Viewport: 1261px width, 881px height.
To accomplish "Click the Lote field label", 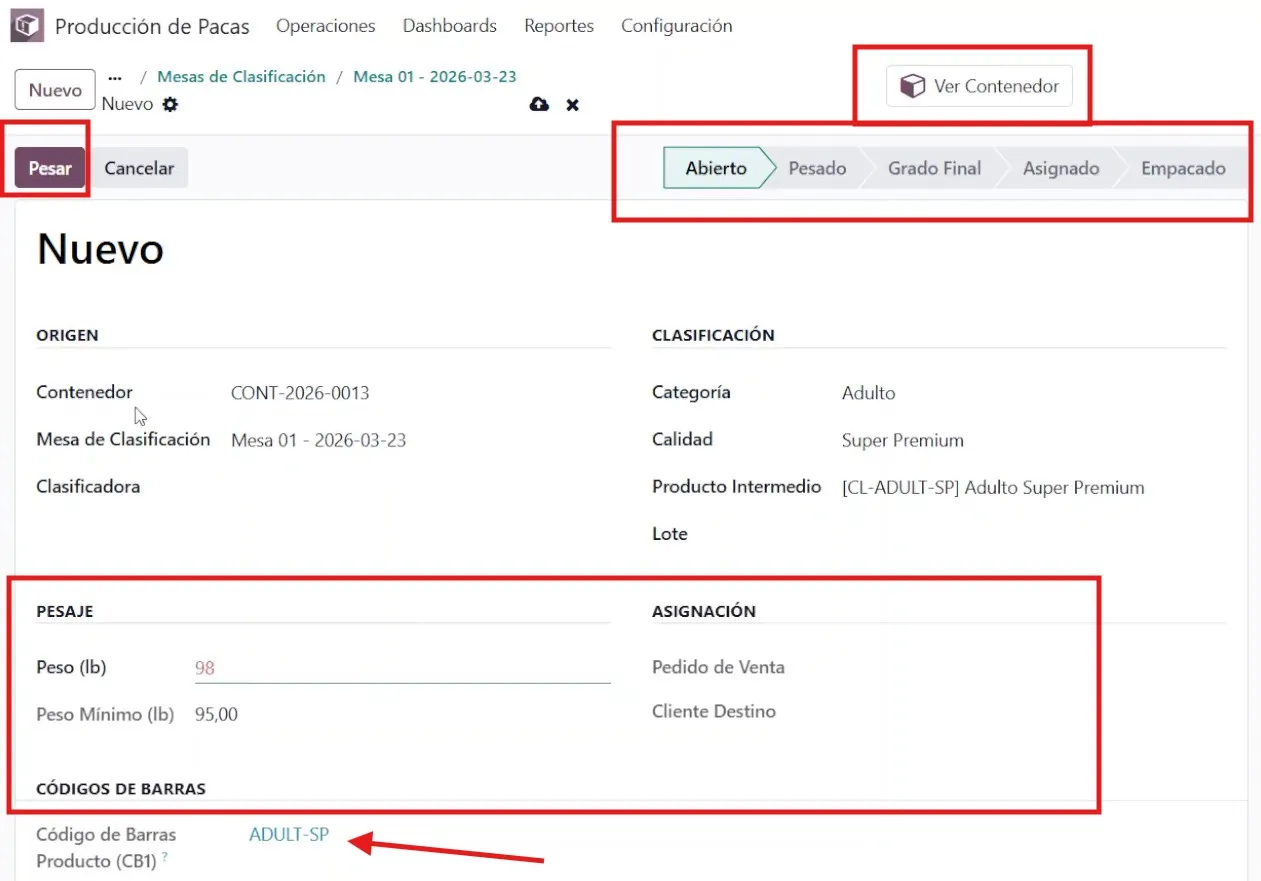I will pos(670,534).
